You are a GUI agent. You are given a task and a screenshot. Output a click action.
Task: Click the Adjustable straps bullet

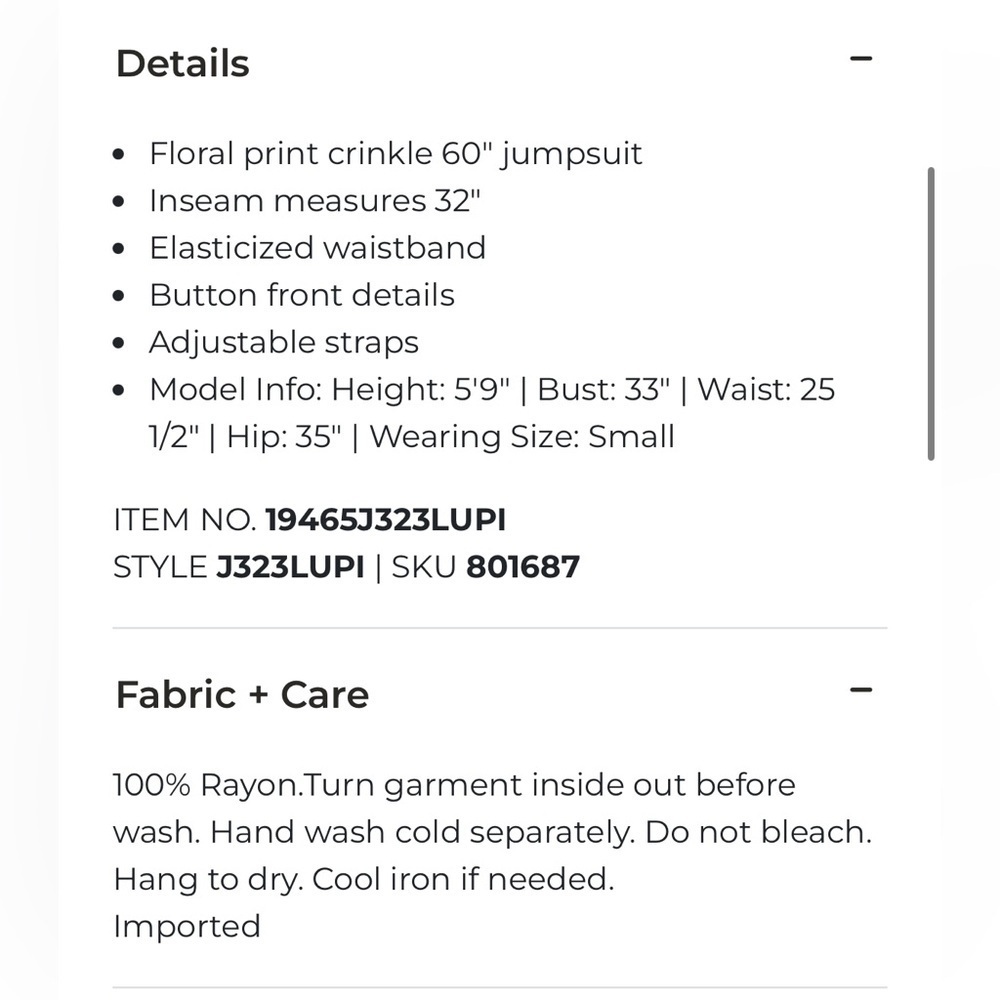click(x=284, y=342)
